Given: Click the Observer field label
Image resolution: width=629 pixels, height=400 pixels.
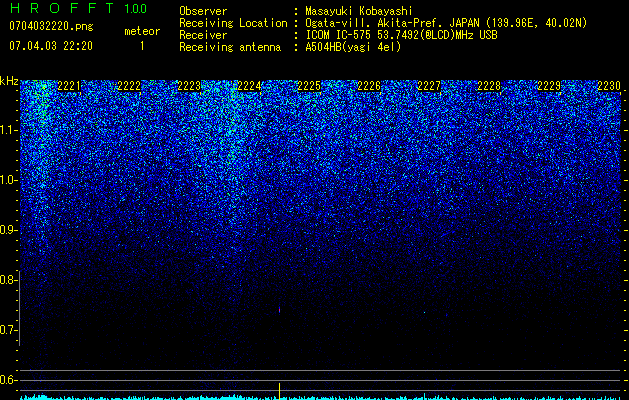Looking at the screenshot, I should 203,11.
